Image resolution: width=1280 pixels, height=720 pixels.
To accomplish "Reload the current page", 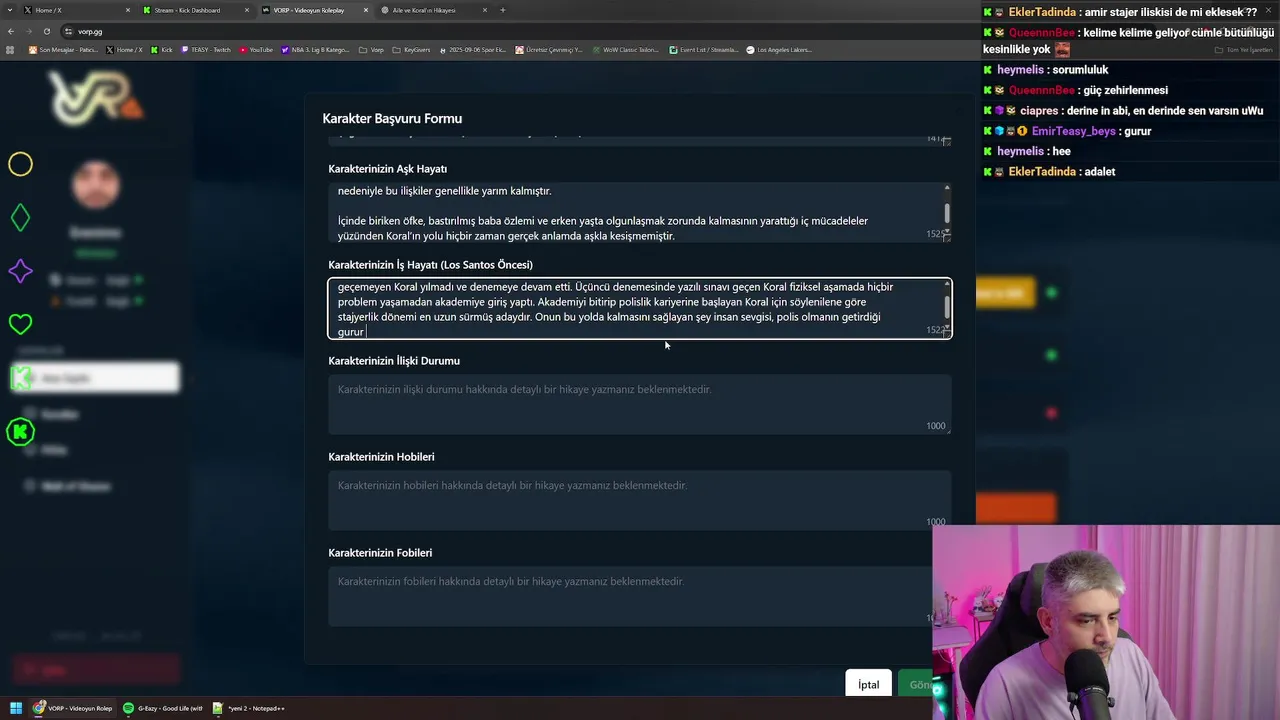I will coord(46,31).
